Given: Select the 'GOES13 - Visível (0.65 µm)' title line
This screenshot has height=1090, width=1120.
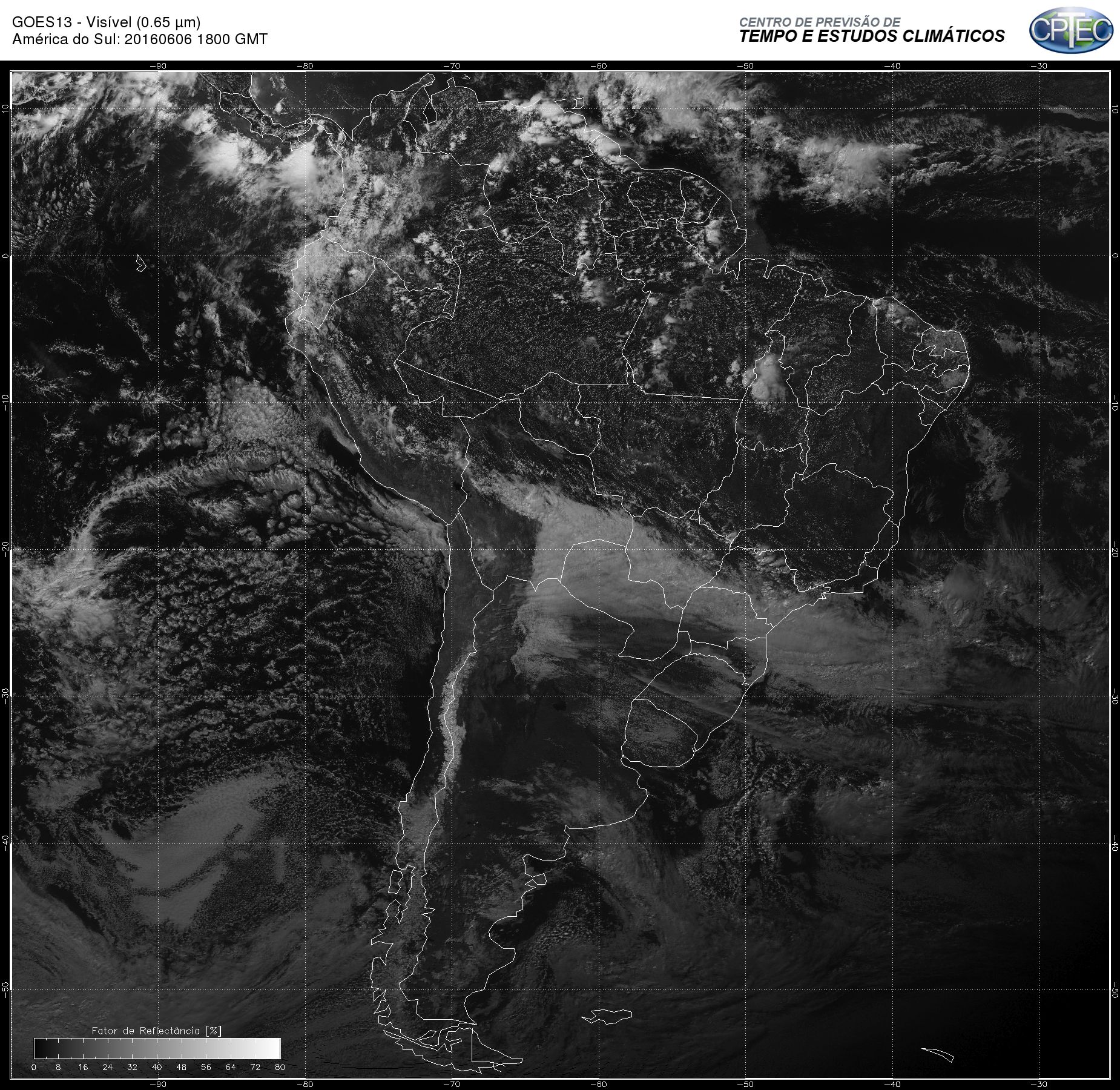Looking at the screenshot, I should 106,22.
